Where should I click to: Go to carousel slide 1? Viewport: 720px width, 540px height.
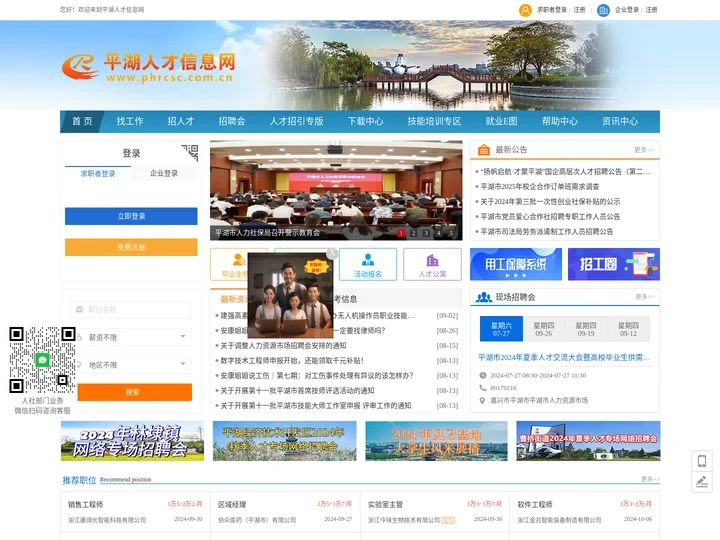point(401,233)
